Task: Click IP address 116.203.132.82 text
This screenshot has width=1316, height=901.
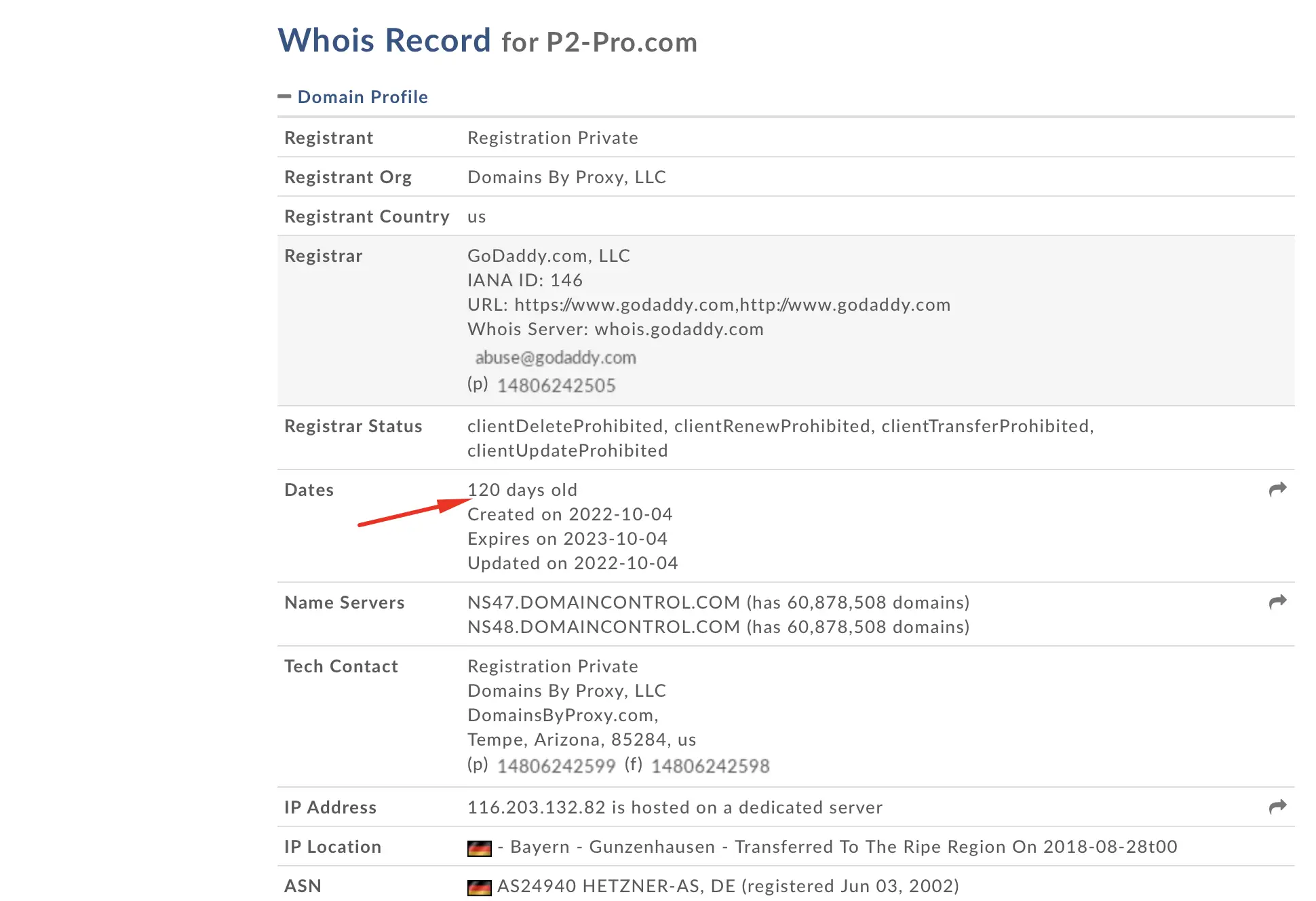Action: pyautogui.click(x=536, y=807)
